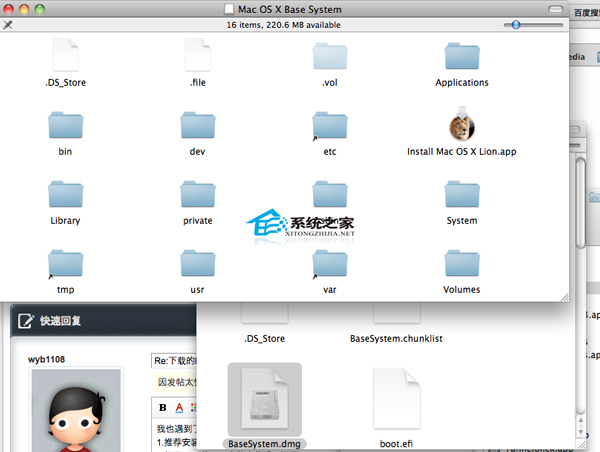The width and height of the screenshot is (600, 452).
Task: Click the reply title input field
Action: coord(174,361)
